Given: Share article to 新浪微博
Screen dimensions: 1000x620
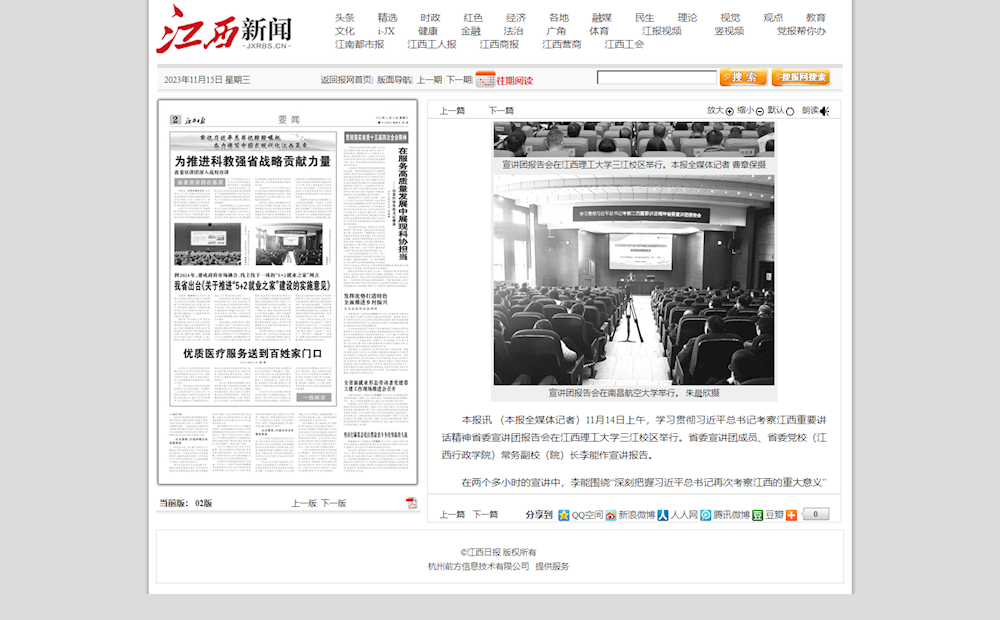Looking at the screenshot, I should [611, 515].
